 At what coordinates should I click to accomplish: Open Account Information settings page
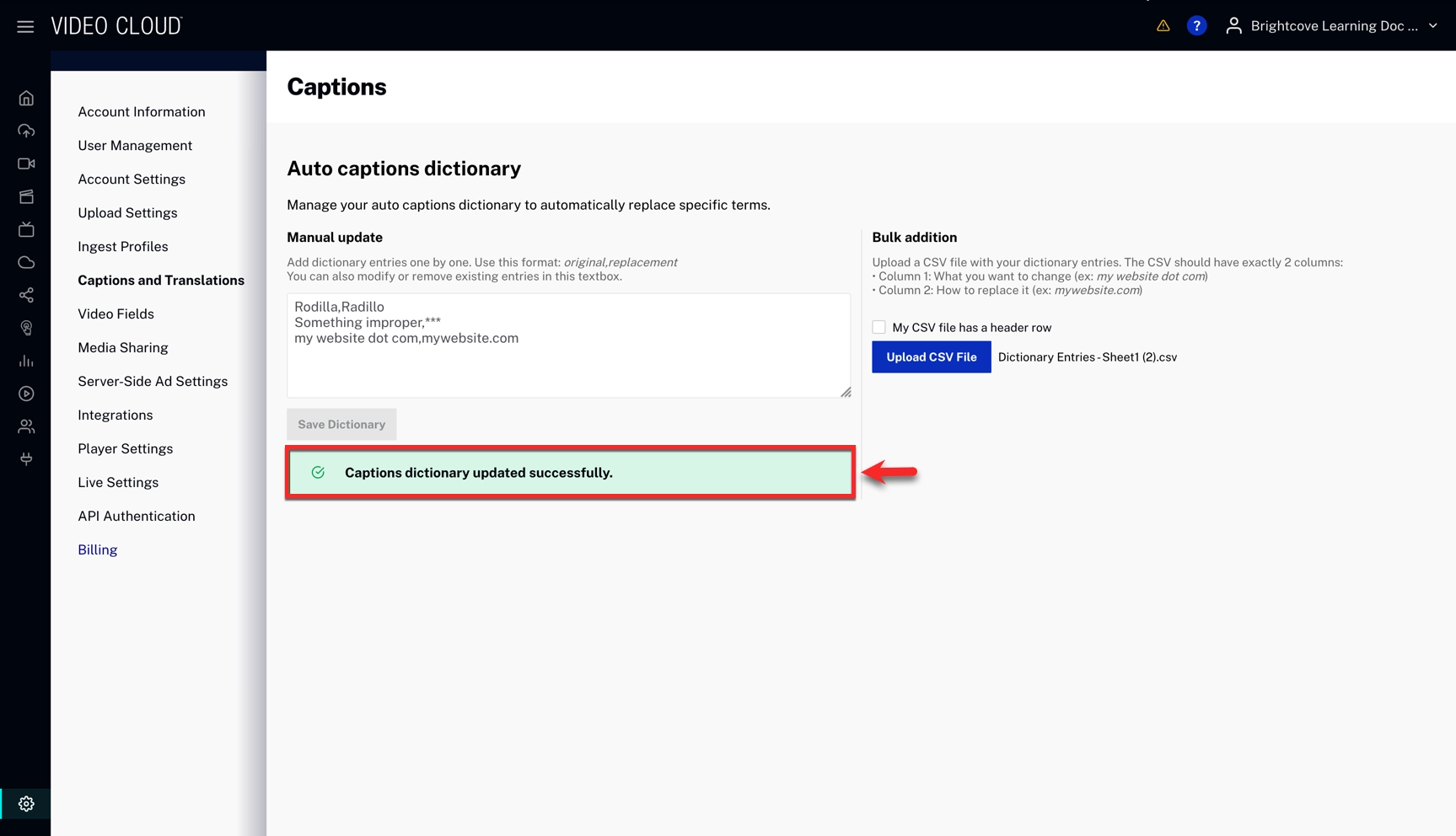[x=142, y=112]
